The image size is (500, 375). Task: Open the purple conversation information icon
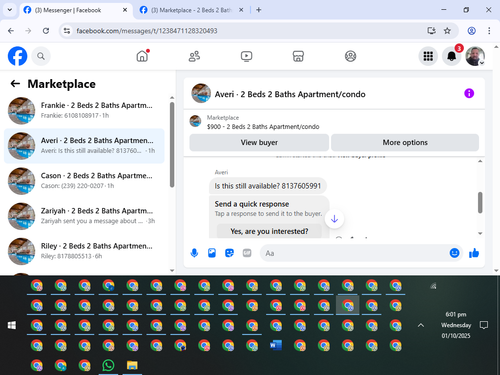pos(469,93)
